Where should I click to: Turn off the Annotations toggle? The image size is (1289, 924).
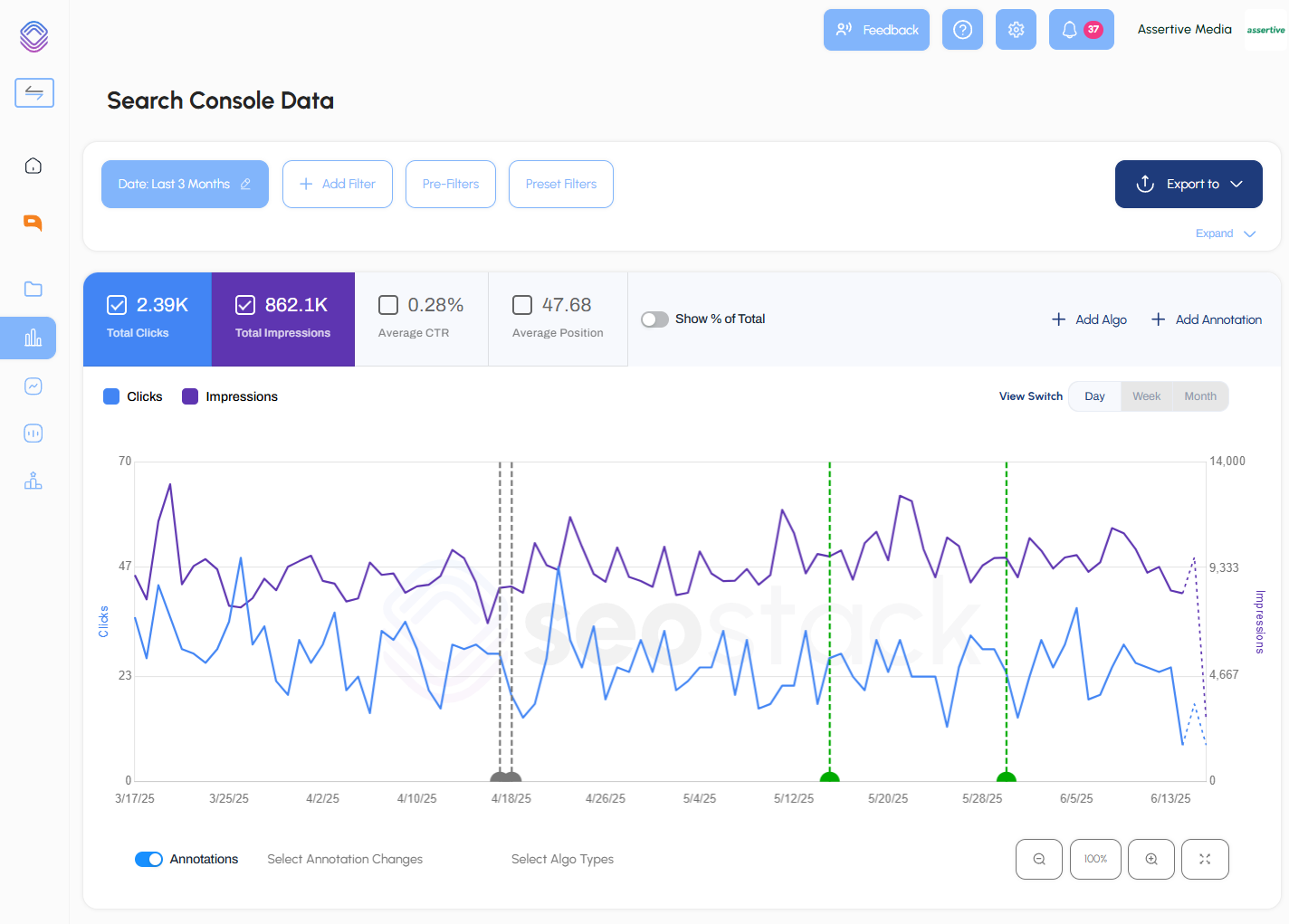[148, 859]
